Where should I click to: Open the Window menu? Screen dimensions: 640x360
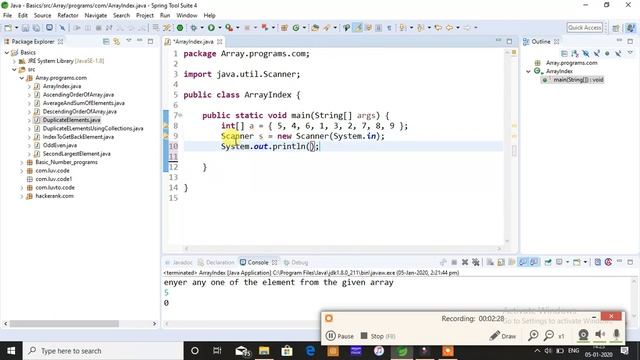[187, 16]
